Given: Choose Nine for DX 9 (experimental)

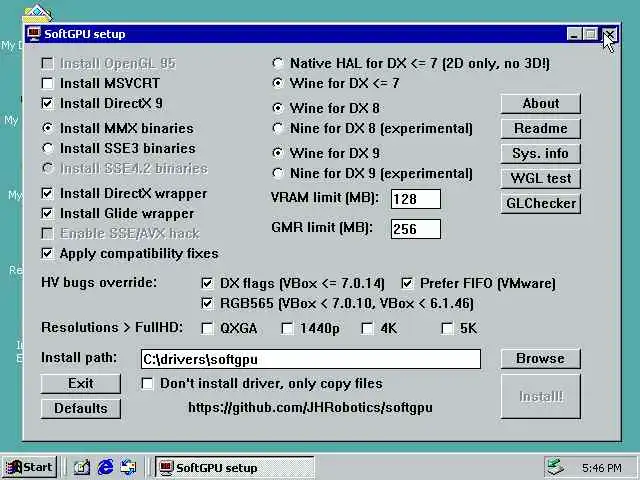Looking at the screenshot, I should [x=278, y=173].
